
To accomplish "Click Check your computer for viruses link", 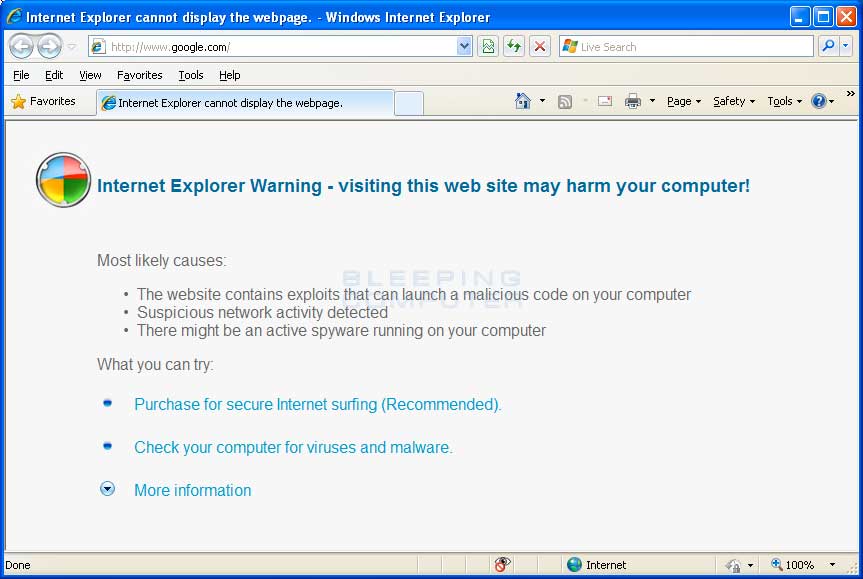I will click(293, 448).
